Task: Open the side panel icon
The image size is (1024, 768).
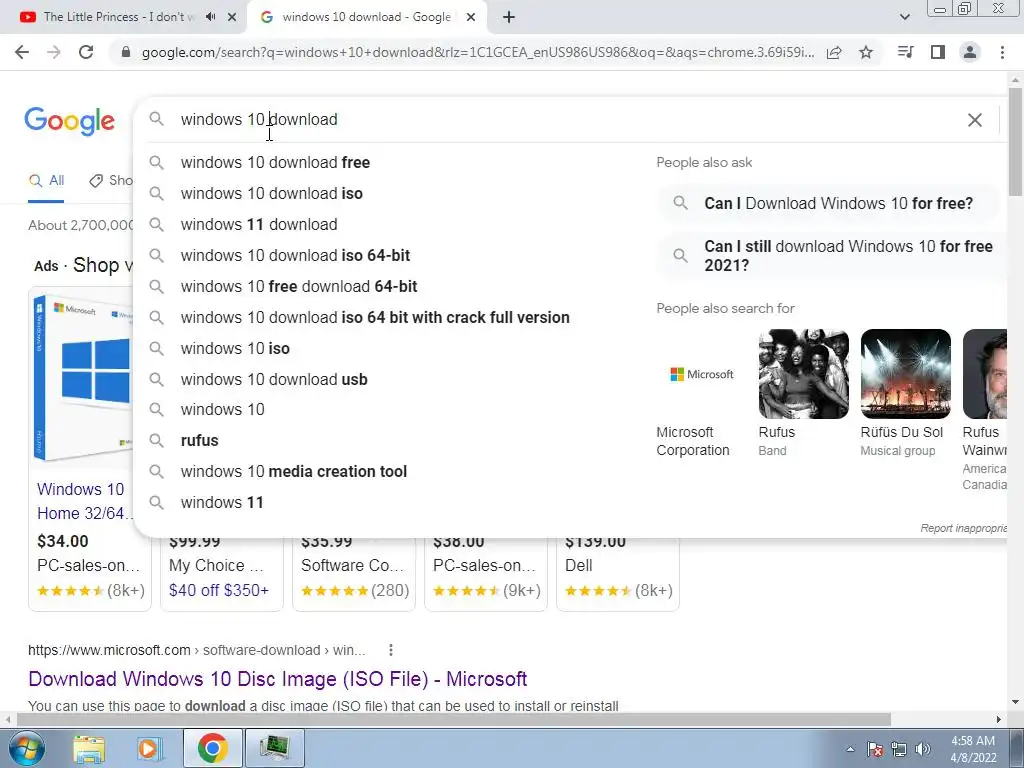Action: point(938,52)
